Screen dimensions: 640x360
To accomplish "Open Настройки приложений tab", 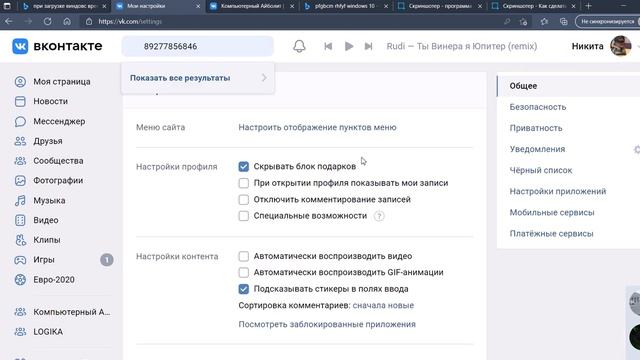I will pyautogui.click(x=558, y=191).
